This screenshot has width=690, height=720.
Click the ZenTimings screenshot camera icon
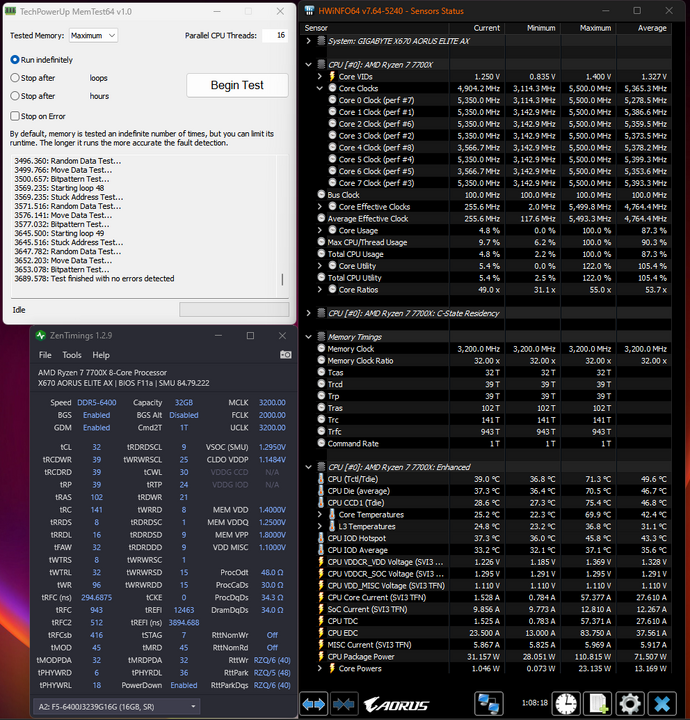(286, 354)
